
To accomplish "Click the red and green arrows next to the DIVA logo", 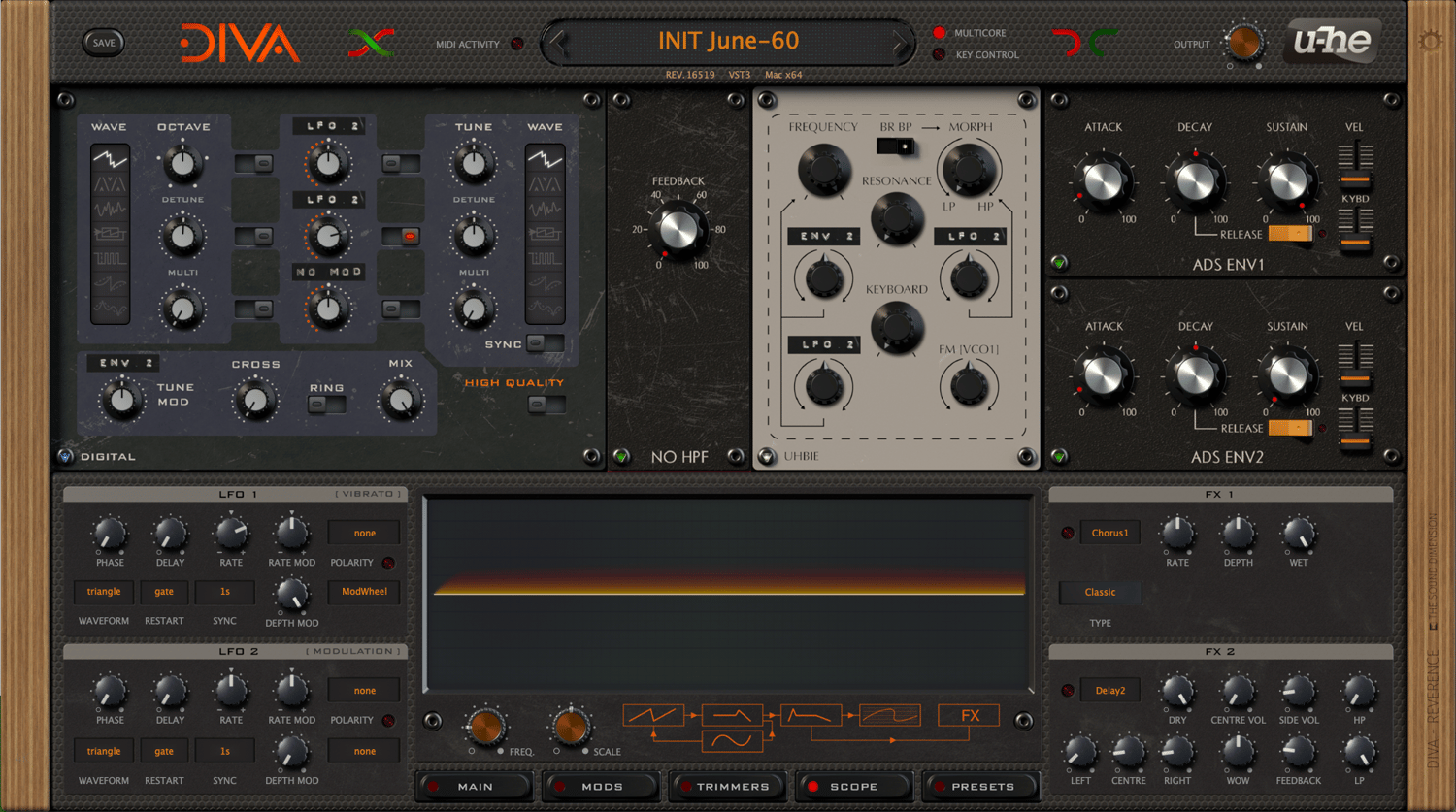I will 372,43.
